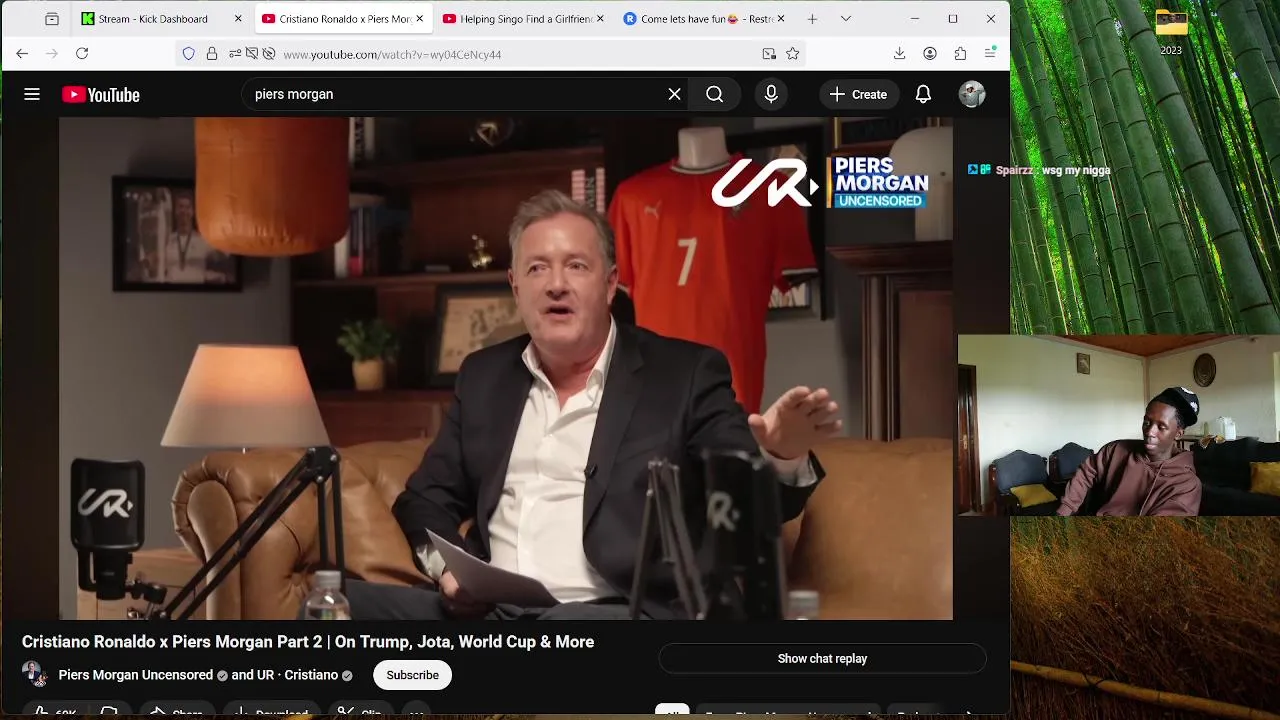Subscribe to Piers Morgan Uncensored
This screenshot has width=1280, height=720.
coord(412,675)
